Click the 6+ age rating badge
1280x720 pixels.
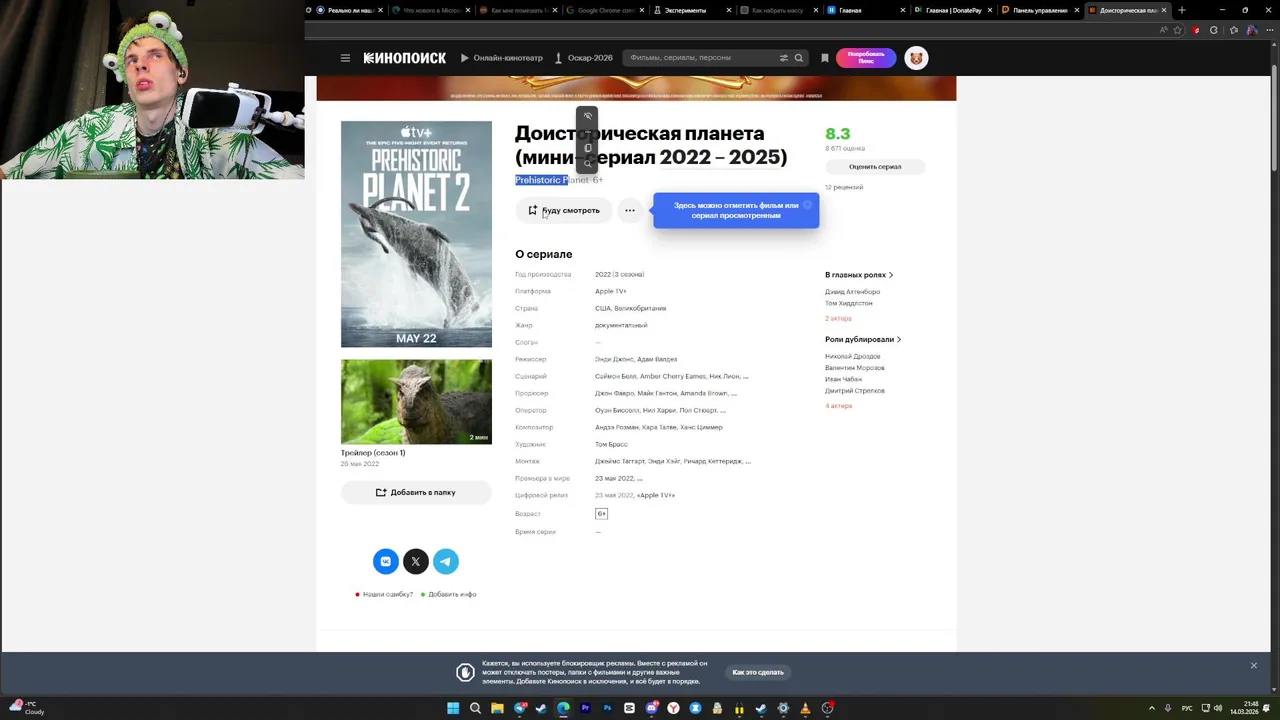pyautogui.click(x=601, y=514)
